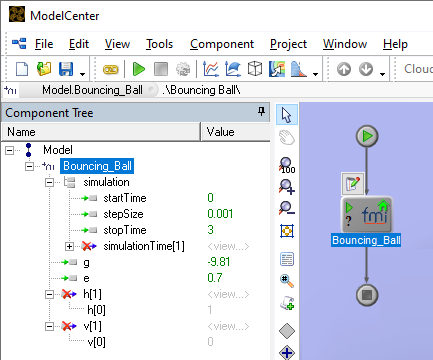
Task: Open the Component menu
Action: pos(222,44)
